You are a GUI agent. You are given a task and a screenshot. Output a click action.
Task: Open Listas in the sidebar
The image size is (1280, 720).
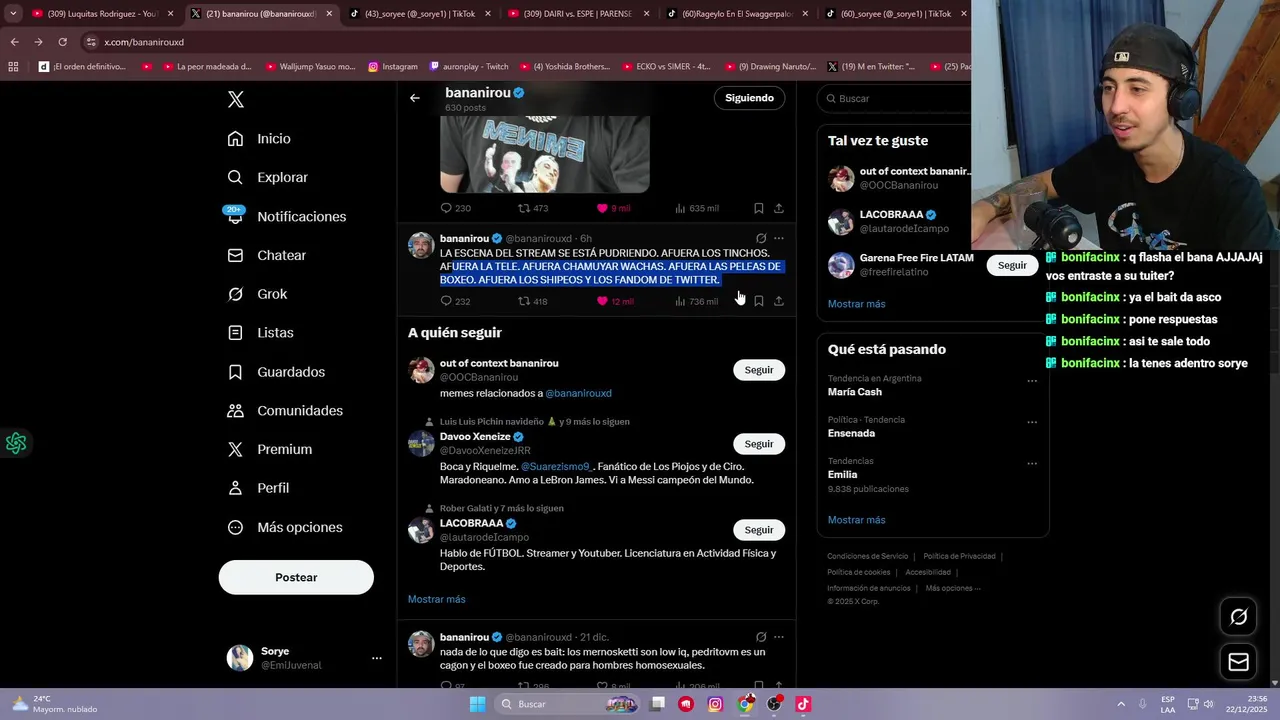pos(260,332)
